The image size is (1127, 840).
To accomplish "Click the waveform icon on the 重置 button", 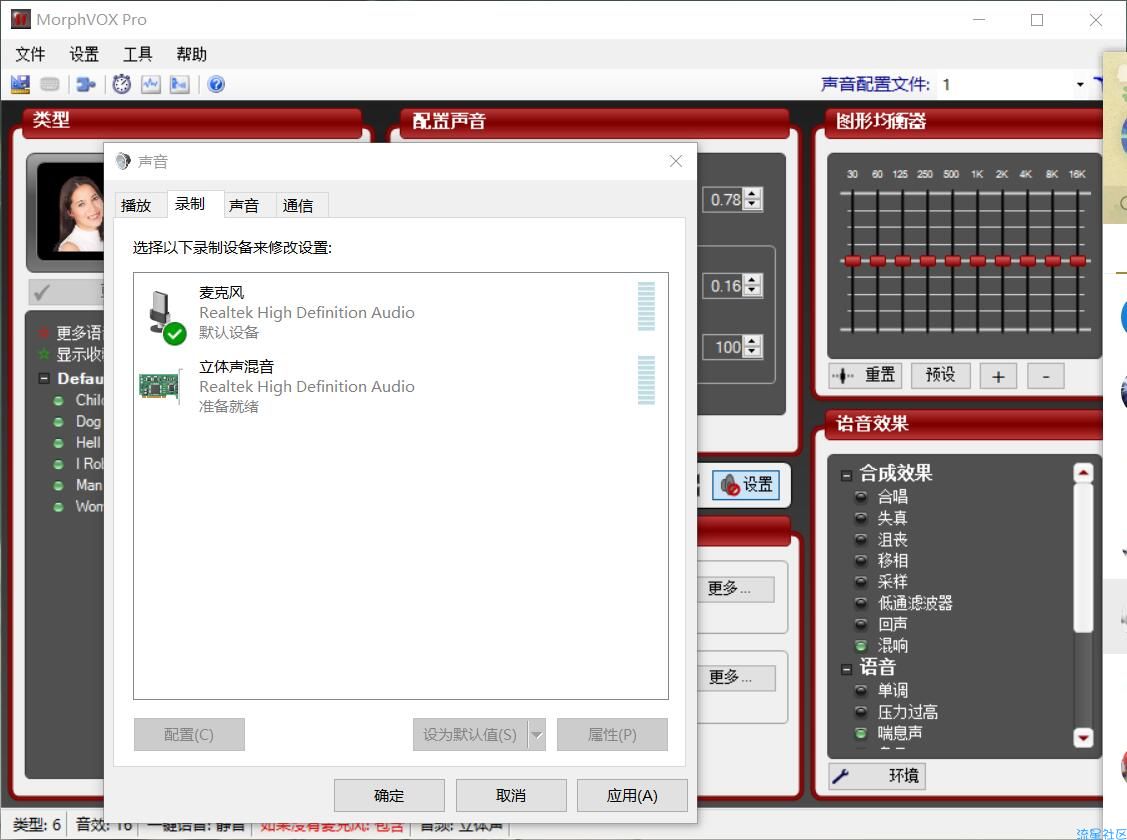I will [x=842, y=375].
